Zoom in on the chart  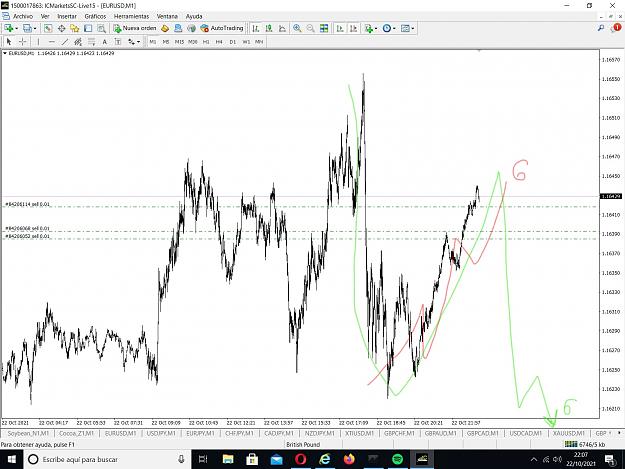297,28
